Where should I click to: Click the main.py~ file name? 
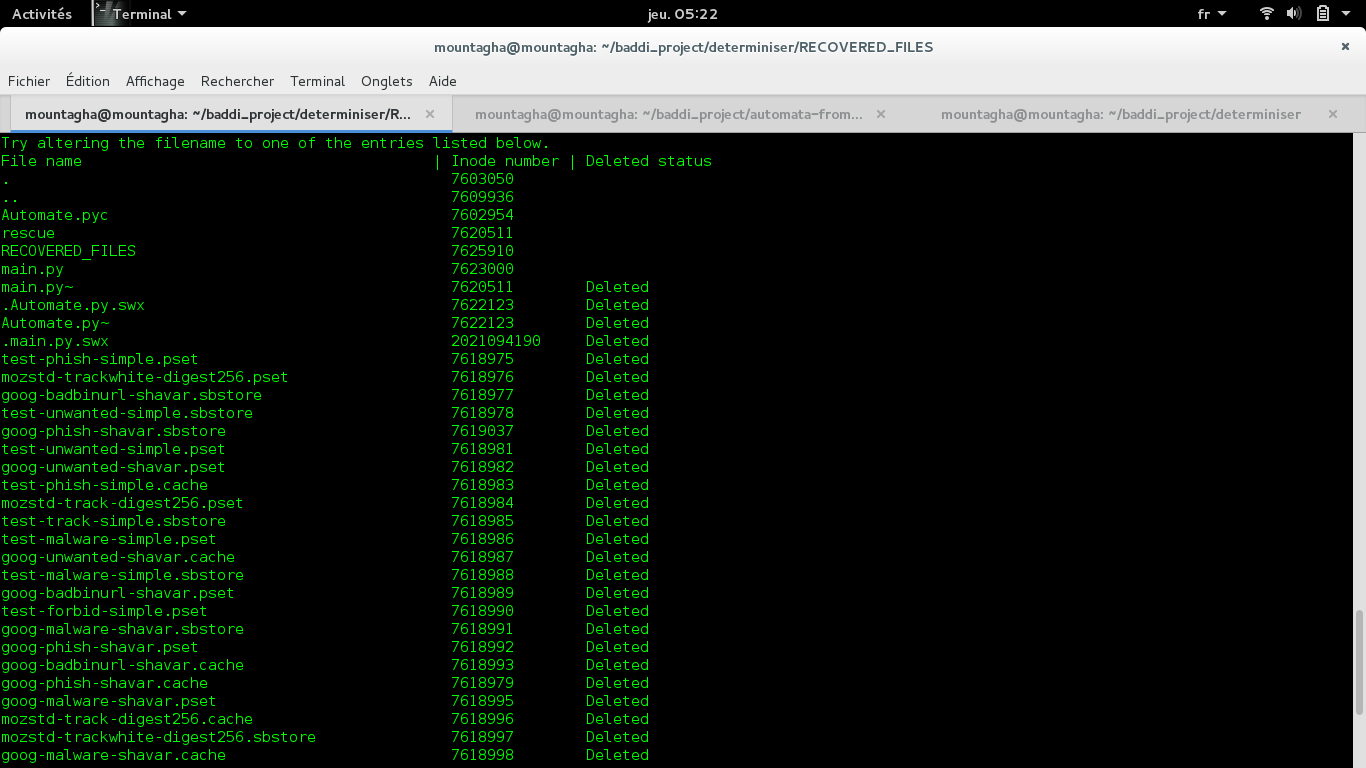[x=37, y=287]
